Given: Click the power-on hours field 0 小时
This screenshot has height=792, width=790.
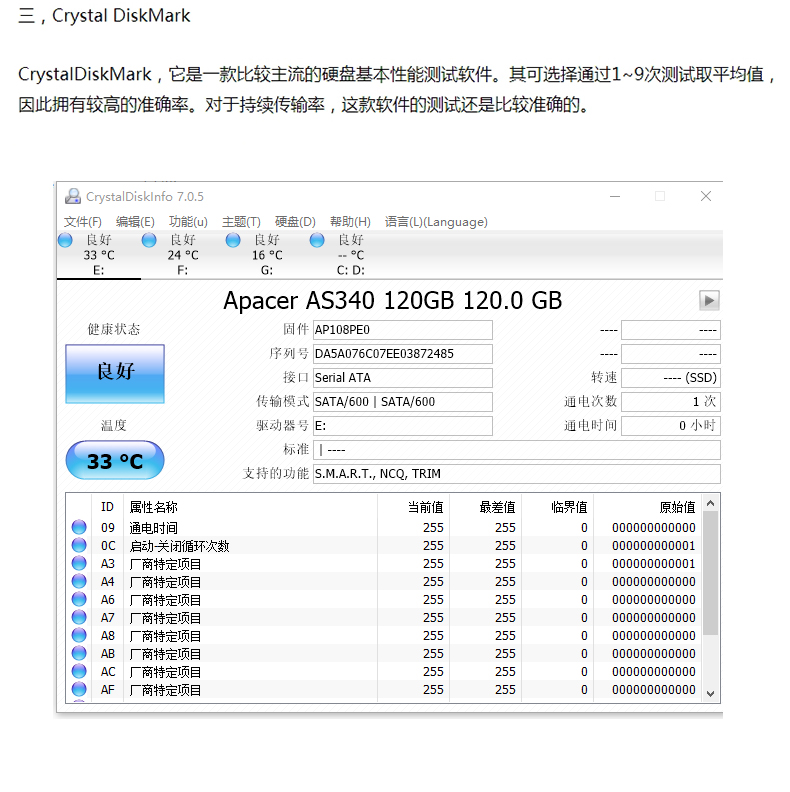Looking at the screenshot, I should point(671,426).
